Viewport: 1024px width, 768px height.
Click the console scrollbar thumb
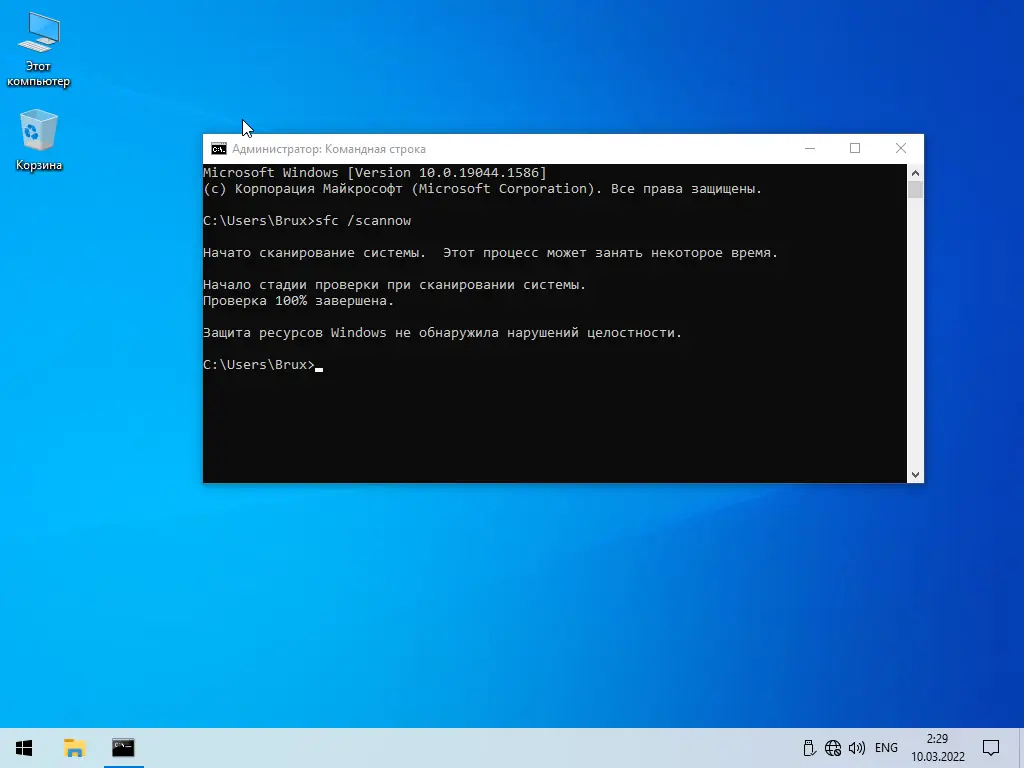915,190
